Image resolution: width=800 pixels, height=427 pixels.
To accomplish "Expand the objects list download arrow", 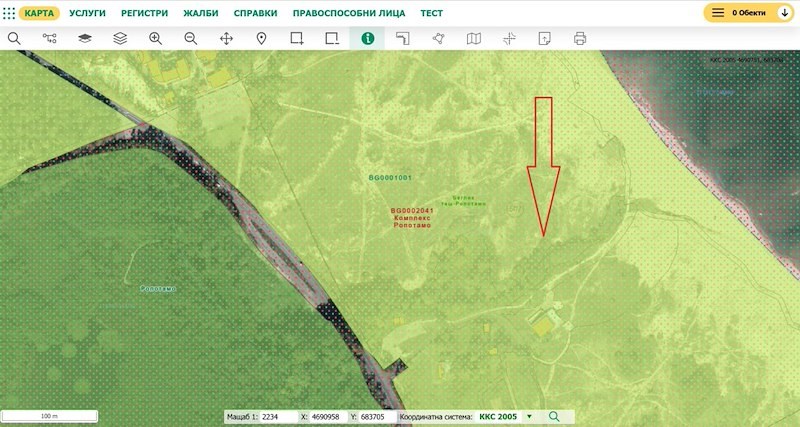I will click(x=784, y=13).
